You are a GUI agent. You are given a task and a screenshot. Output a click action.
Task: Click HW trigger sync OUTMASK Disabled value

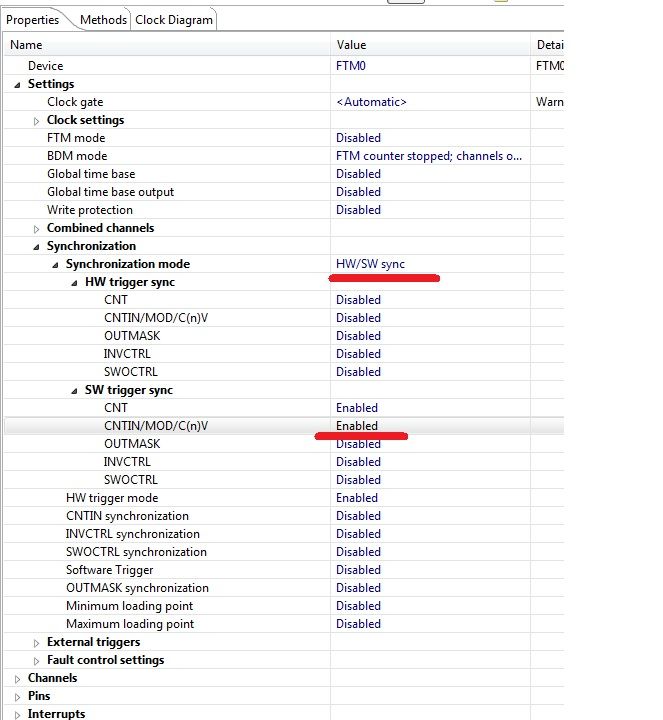click(358, 336)
